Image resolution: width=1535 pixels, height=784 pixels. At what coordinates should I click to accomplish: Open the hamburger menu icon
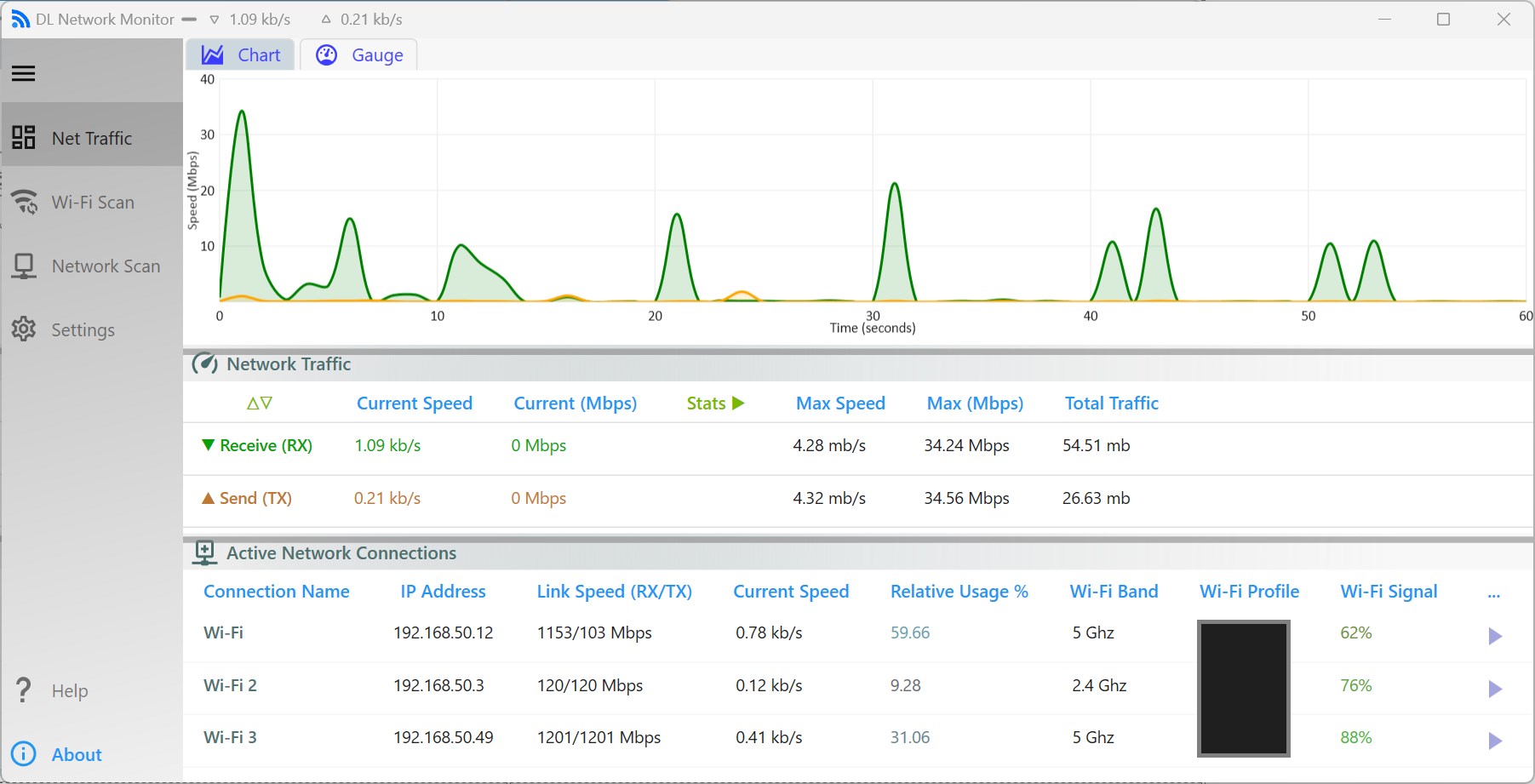24,73
